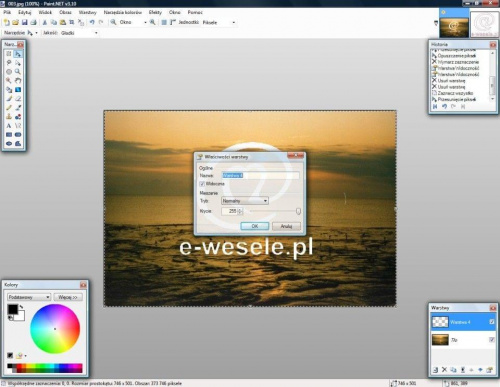Click the opacity slider handle in dialog
The width and height of the screenshot is (500, 387).
click(298, 211)
